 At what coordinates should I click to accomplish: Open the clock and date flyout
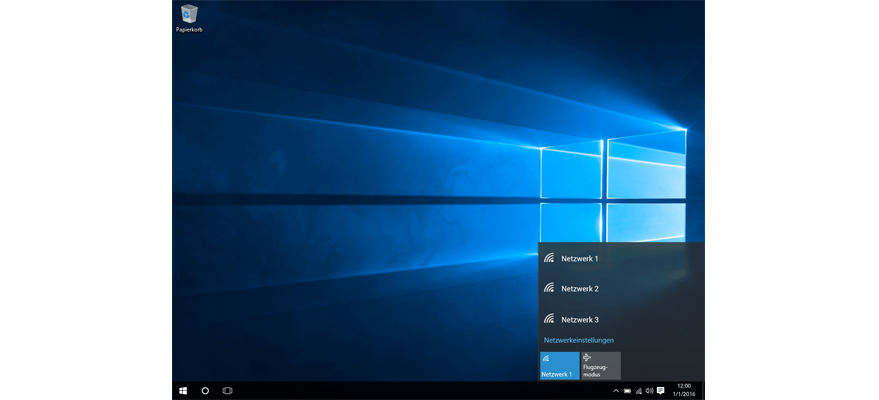point(683,390)
